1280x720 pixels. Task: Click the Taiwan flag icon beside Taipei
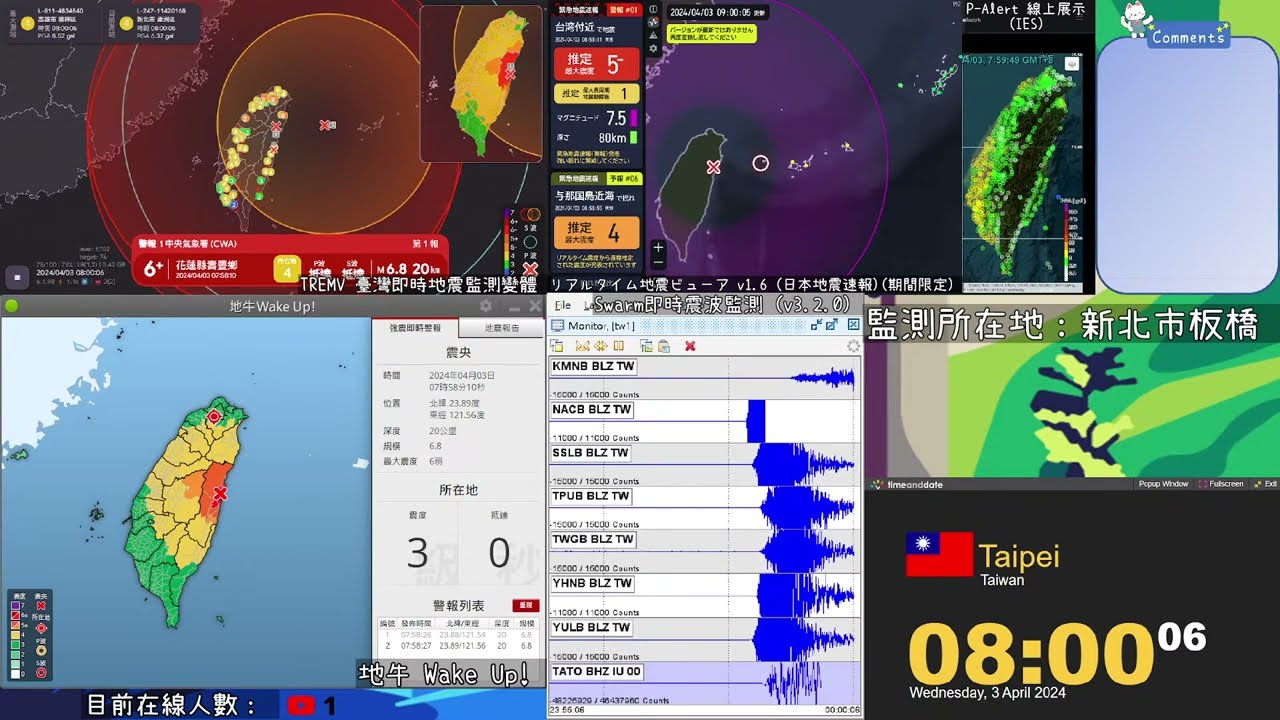[x=939, y=554]
